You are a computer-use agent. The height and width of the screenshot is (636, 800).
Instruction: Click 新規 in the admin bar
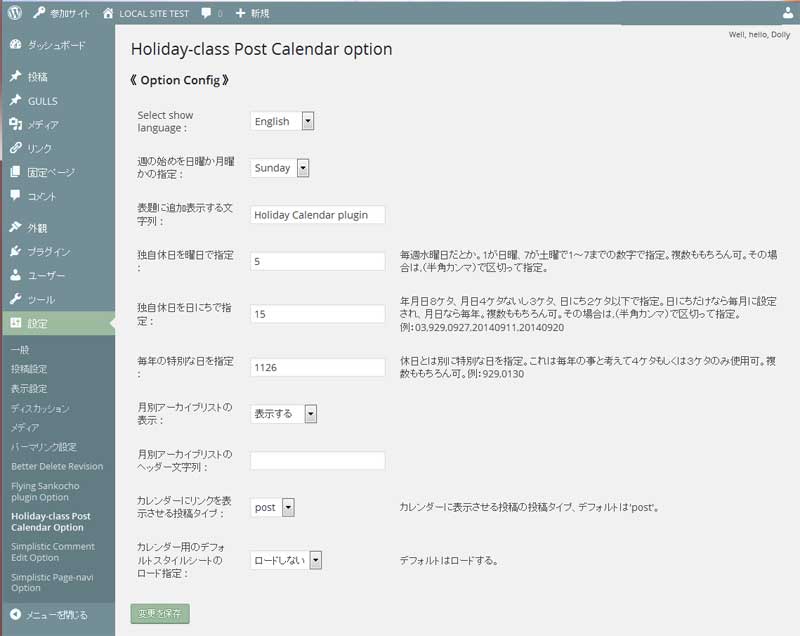click(x=260, y=14)
